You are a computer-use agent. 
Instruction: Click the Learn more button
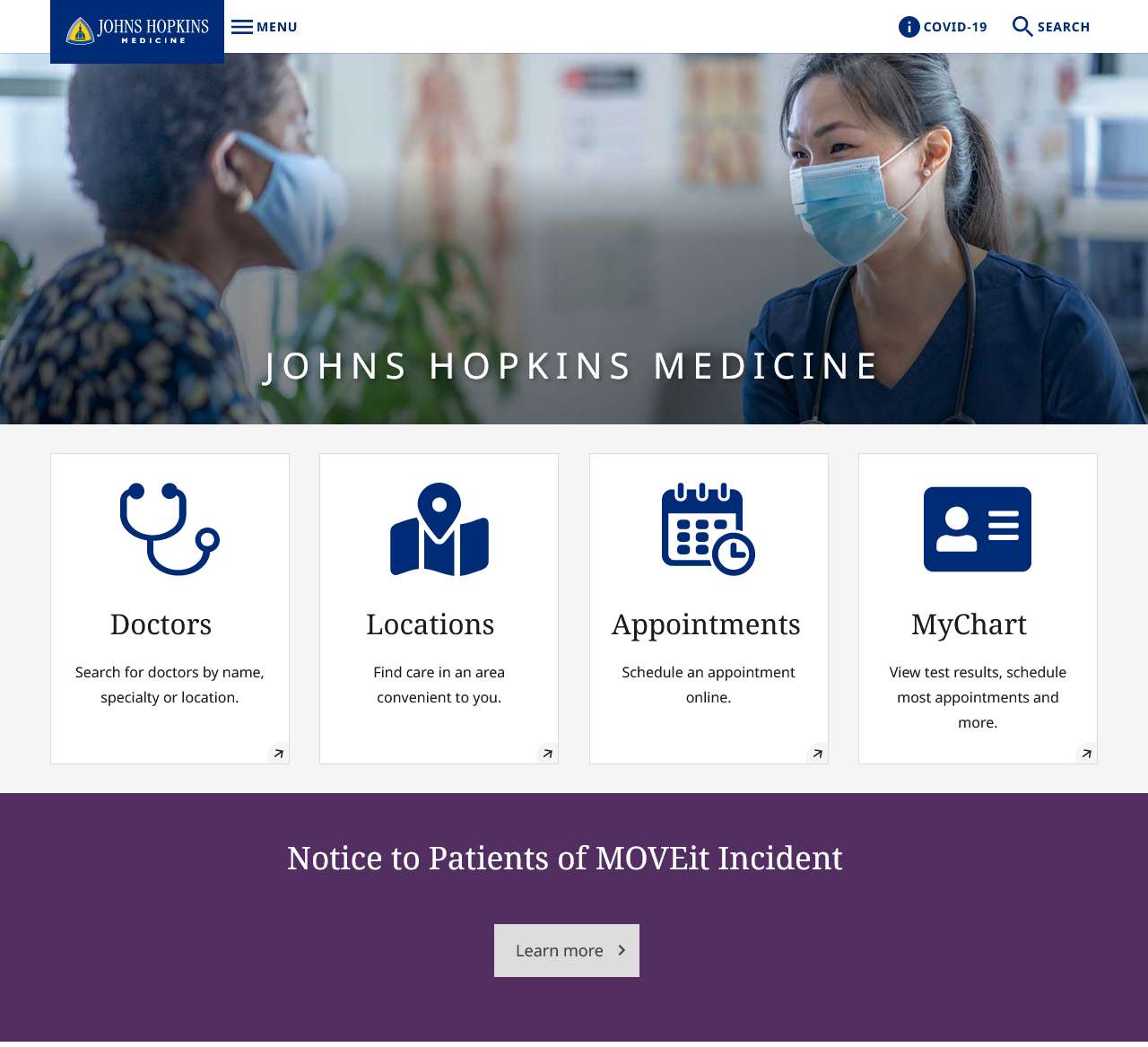point(567,951)
